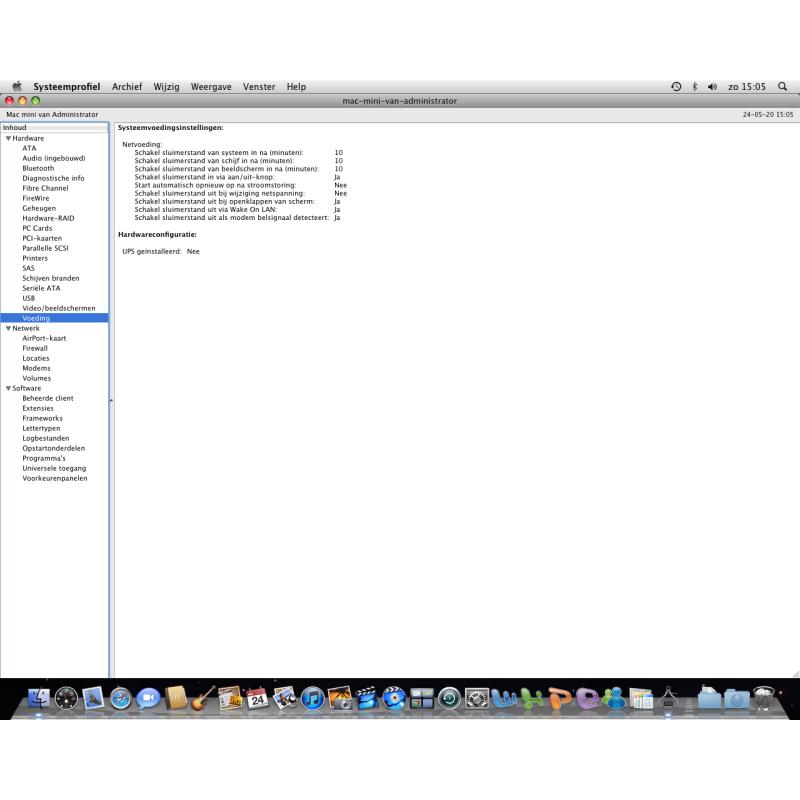This screenshot has width=800, height=800.
Task: Collapse the Hardware section triangle
Action: tap(8, 138)
